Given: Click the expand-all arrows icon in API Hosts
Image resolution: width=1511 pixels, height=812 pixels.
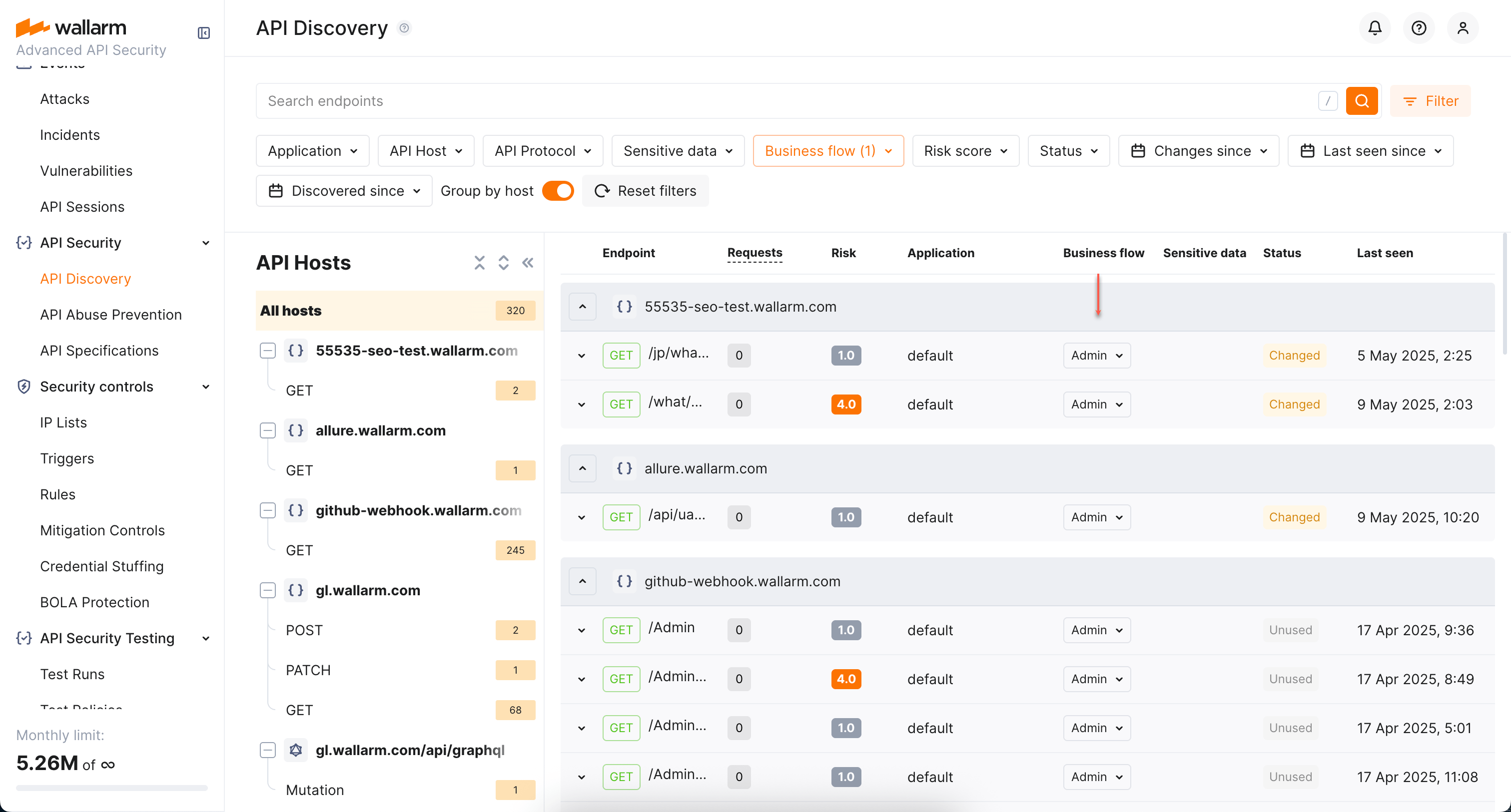Looking at the screenshot, I should point(503,262).
